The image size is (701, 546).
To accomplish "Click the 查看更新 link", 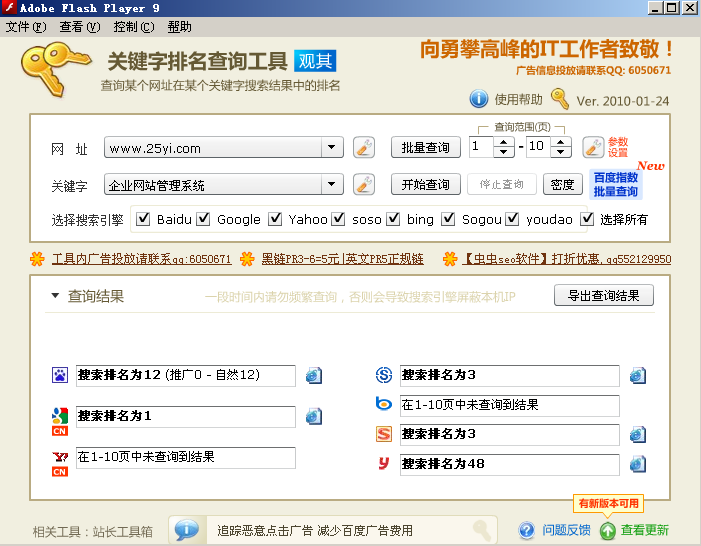I will point(644,530).
